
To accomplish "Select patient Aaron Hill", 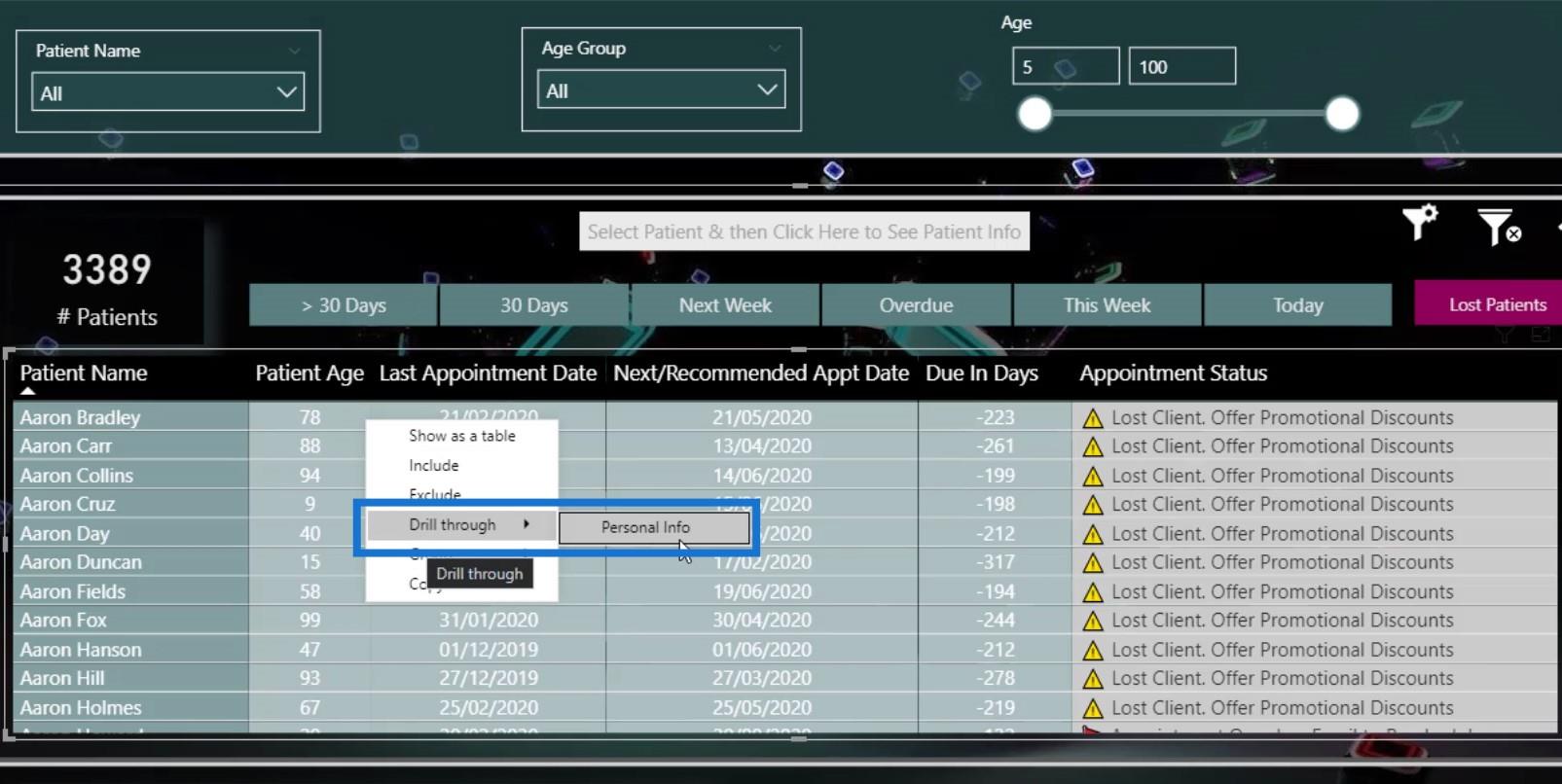I will [61, 678].
